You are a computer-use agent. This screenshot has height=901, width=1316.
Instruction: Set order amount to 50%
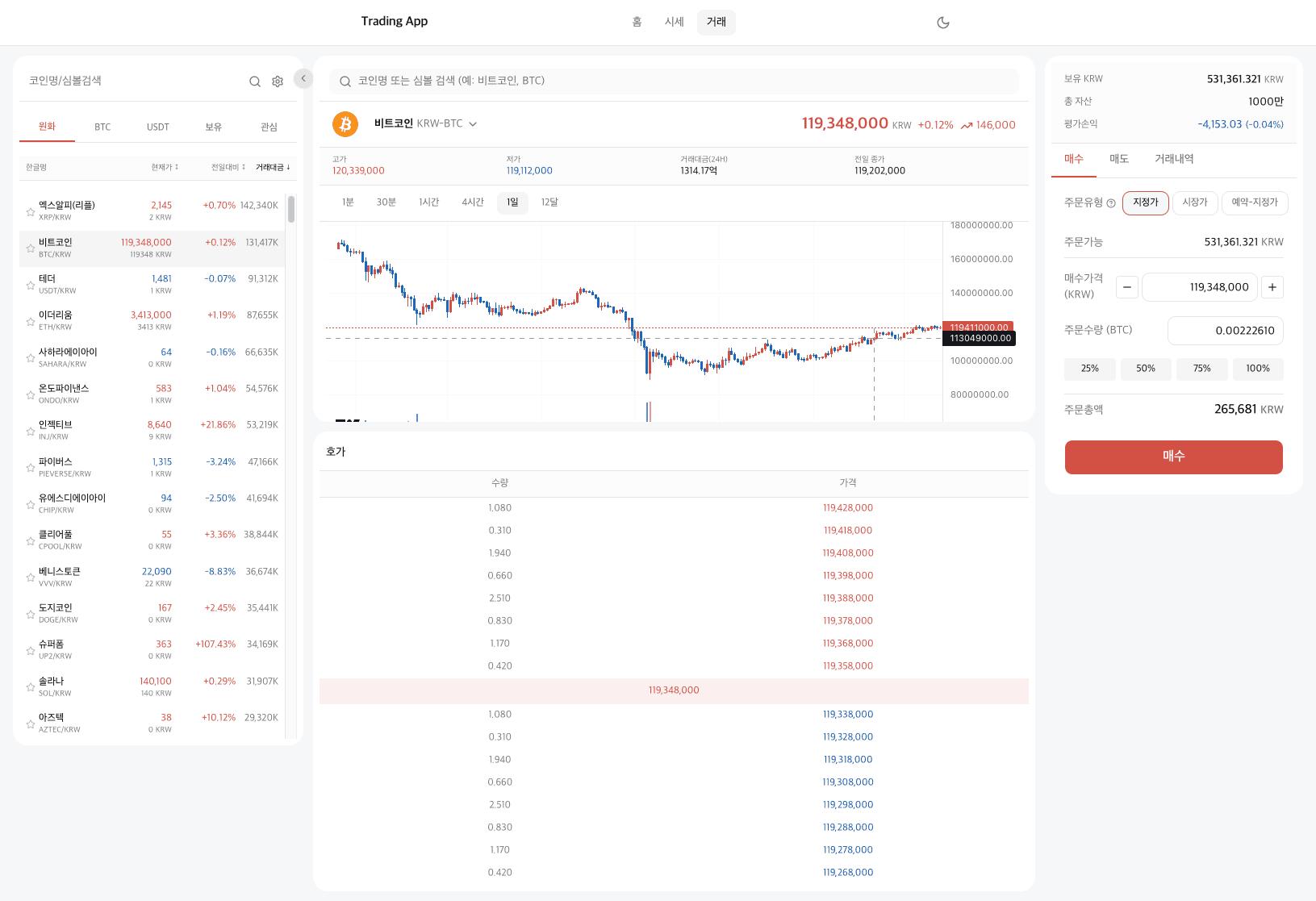click(1146, 369)
